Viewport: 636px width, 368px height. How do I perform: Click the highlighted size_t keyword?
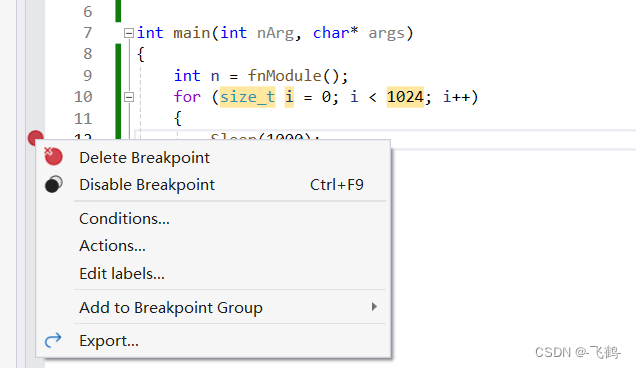coord(247,97)
